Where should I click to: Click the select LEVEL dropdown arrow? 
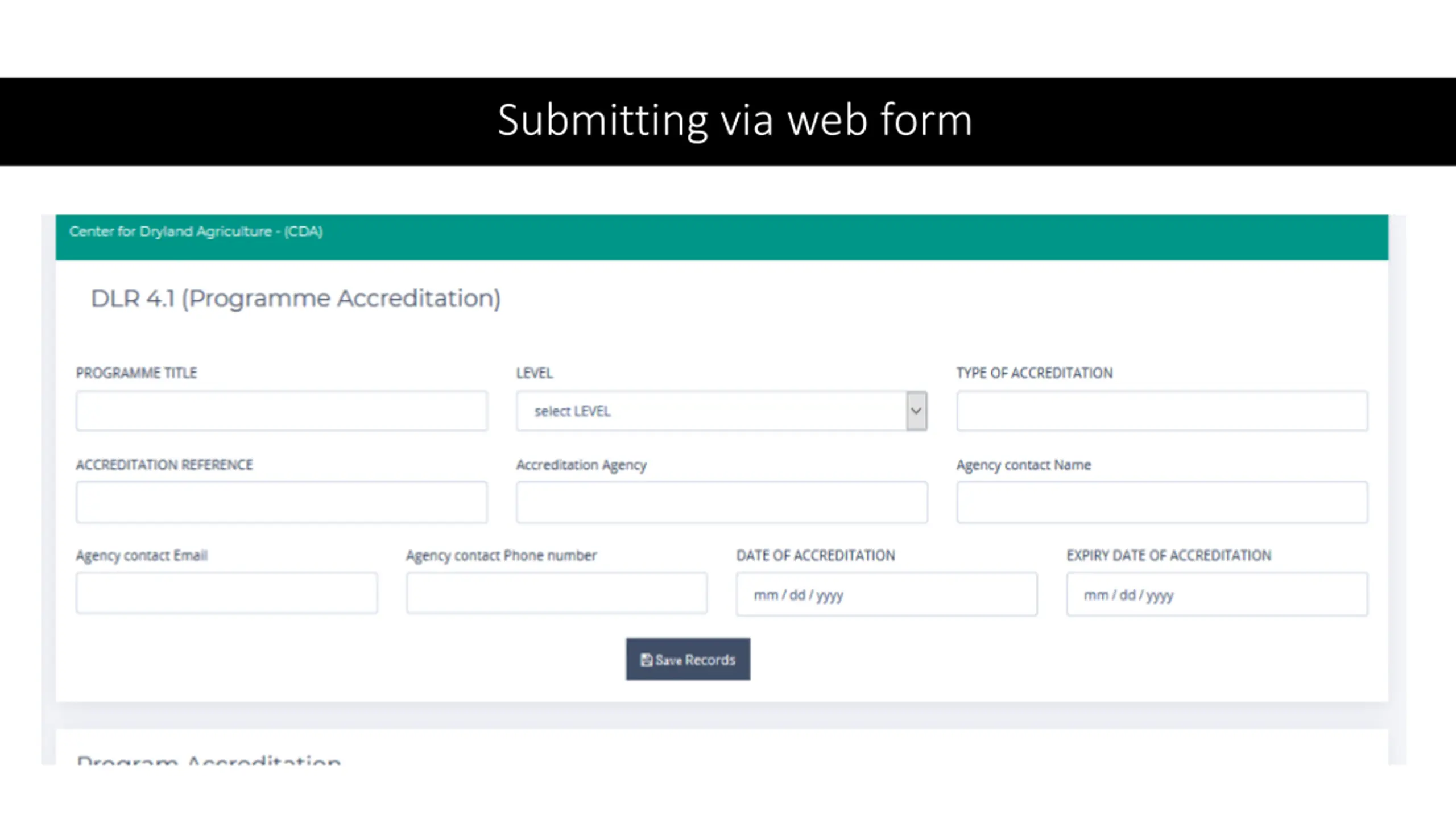pyautogui.click(x=916, y=411)
